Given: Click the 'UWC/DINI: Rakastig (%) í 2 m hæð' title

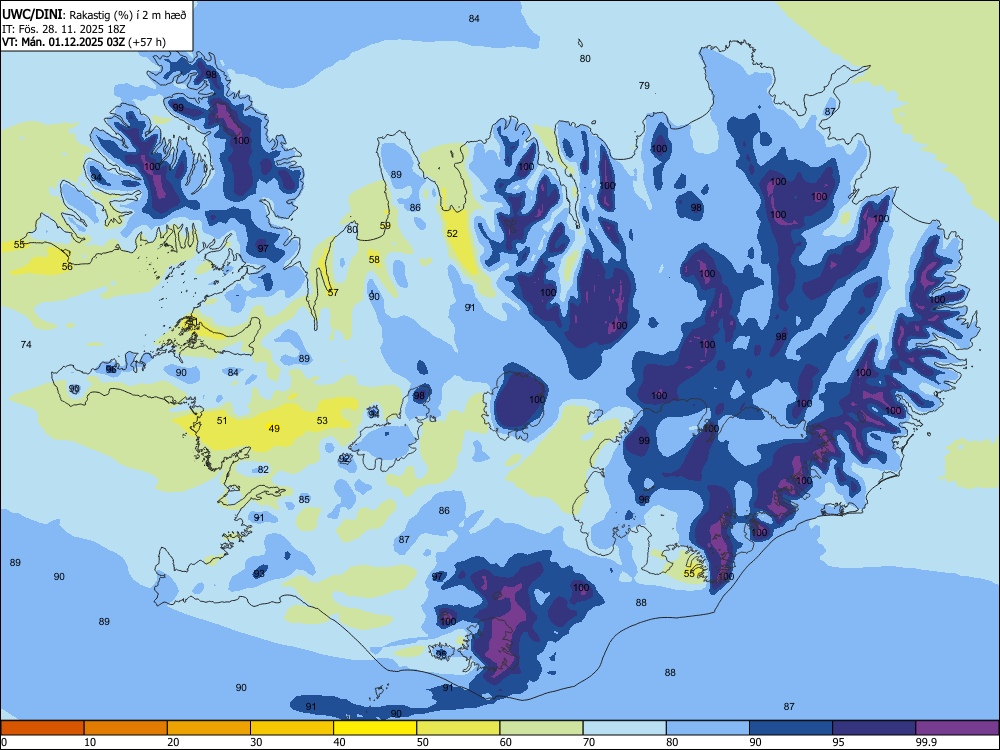Looking at the screenshot, I should [x=94, y=15].
